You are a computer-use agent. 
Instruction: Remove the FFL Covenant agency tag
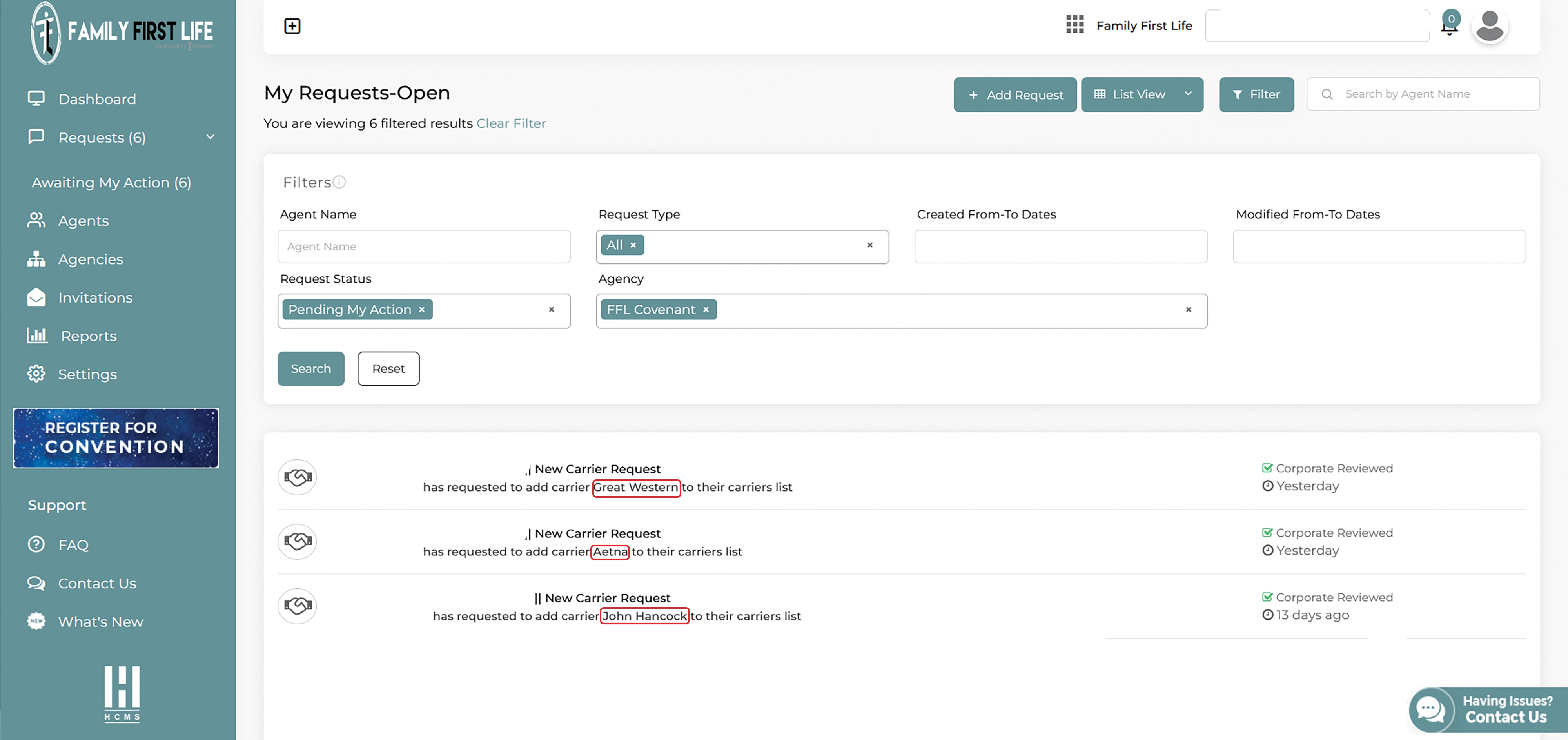click(706, 310)
